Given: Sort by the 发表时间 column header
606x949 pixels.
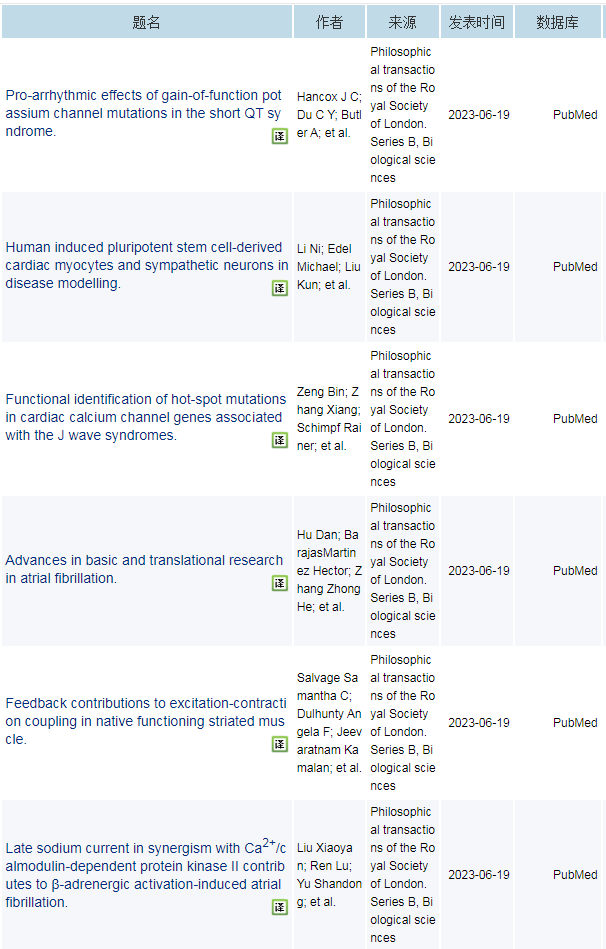Looking at the screenshot, I should point(477,22).
